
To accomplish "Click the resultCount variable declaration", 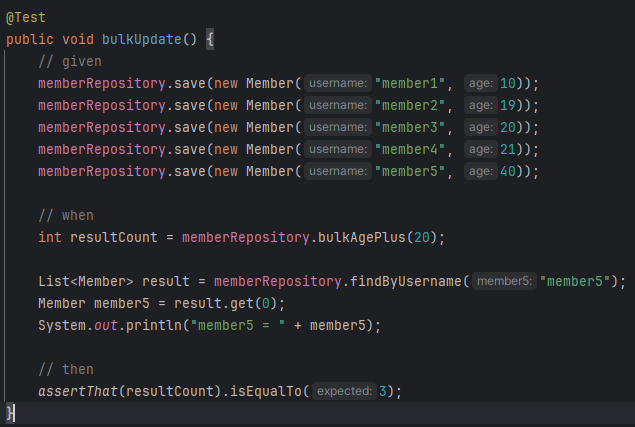I will (114, 237).
